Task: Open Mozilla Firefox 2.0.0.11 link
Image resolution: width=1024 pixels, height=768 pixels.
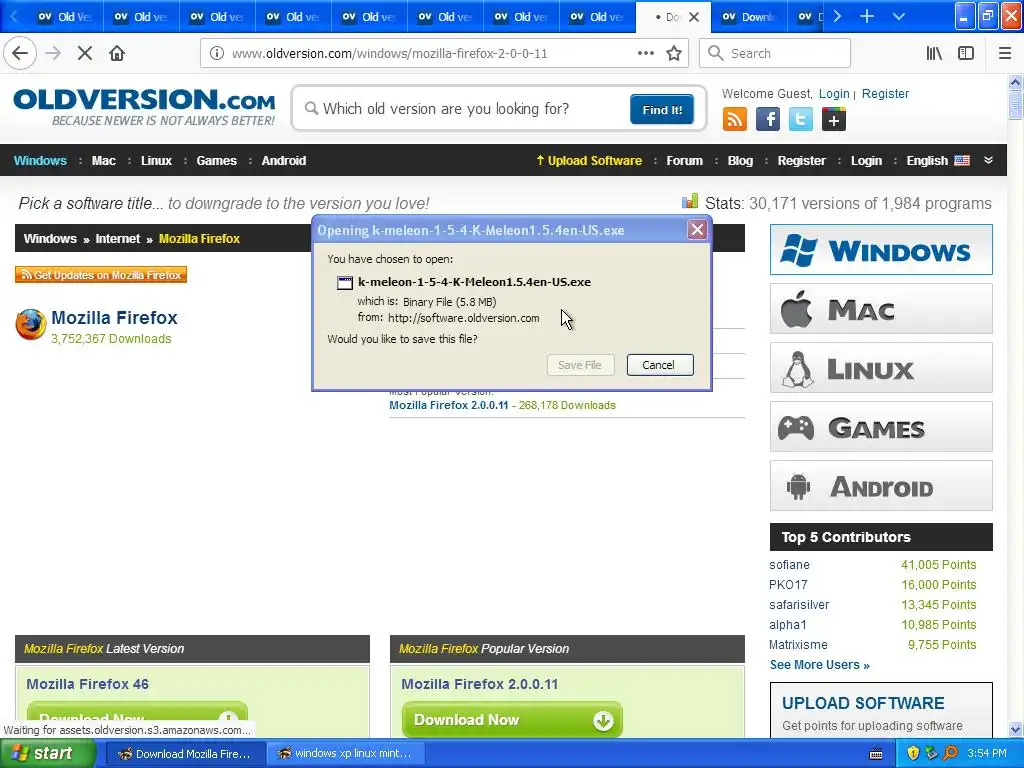Action: pyautogui.click(x=449, y=405)
